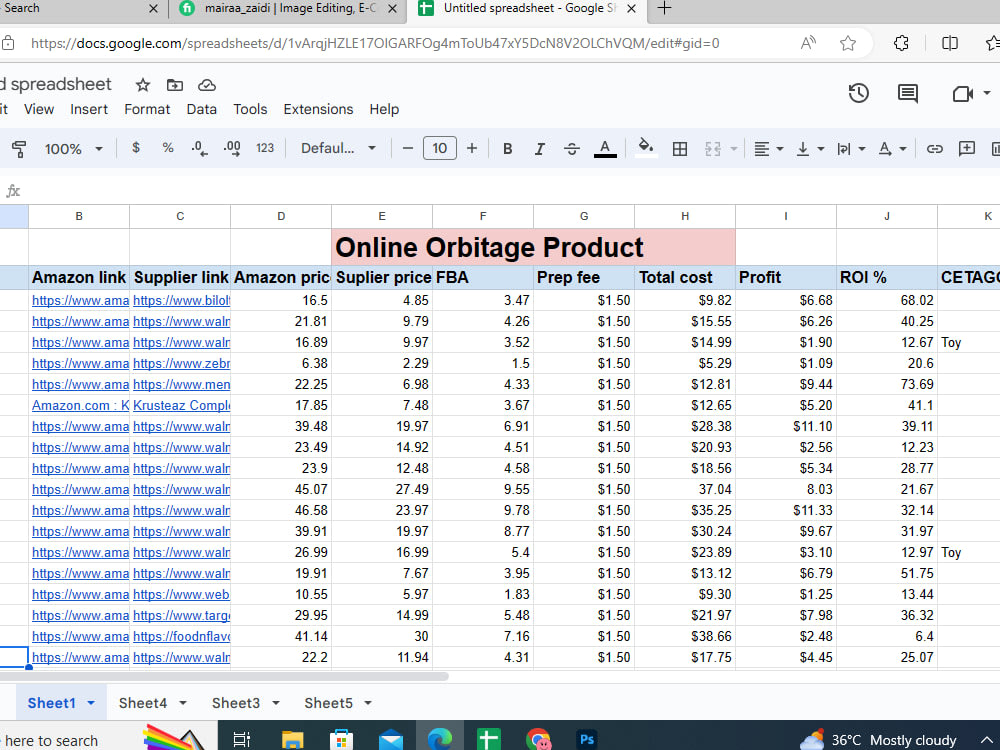Decrease font size minus button
Viewport: 1000px width, 750px height.
(x=408, y=149)
